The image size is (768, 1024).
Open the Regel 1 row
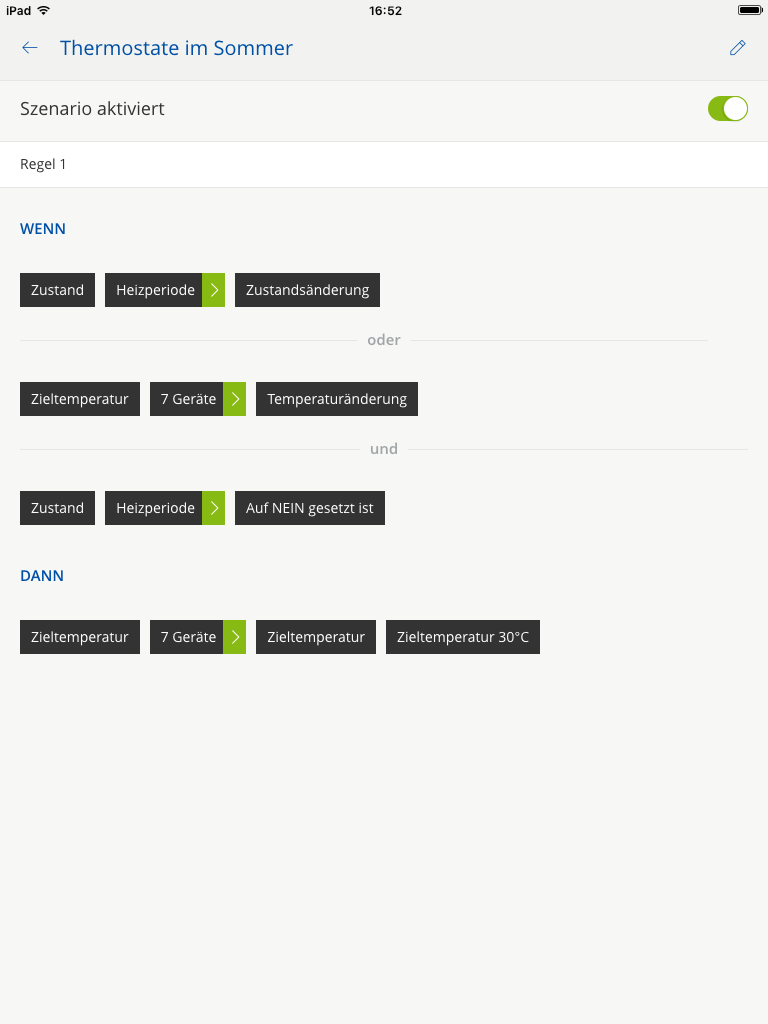pyautogui.click(x=384, y=164)
